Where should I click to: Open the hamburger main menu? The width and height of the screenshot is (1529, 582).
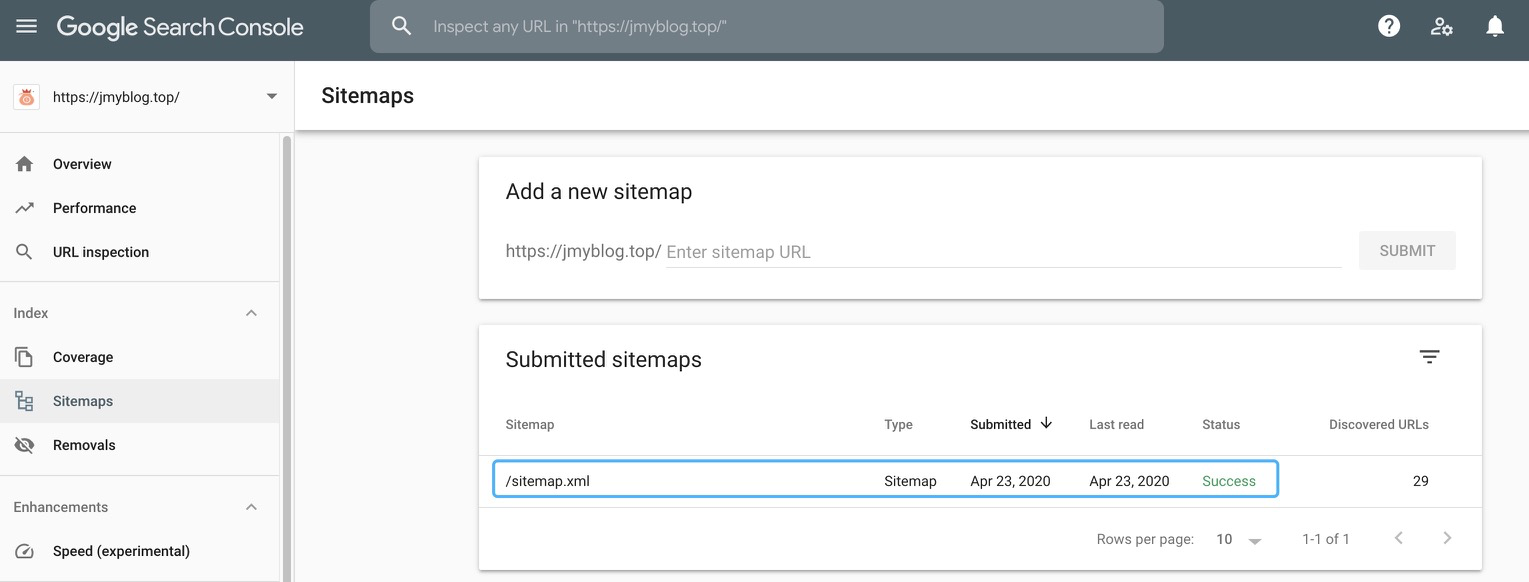coord(27,27)
